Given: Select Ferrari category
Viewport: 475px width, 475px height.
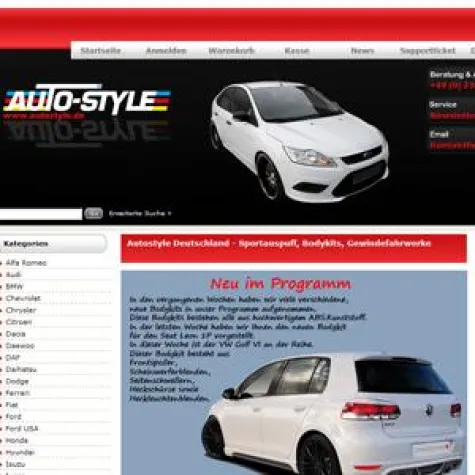Looking at the screenshot, I should 18,393.
